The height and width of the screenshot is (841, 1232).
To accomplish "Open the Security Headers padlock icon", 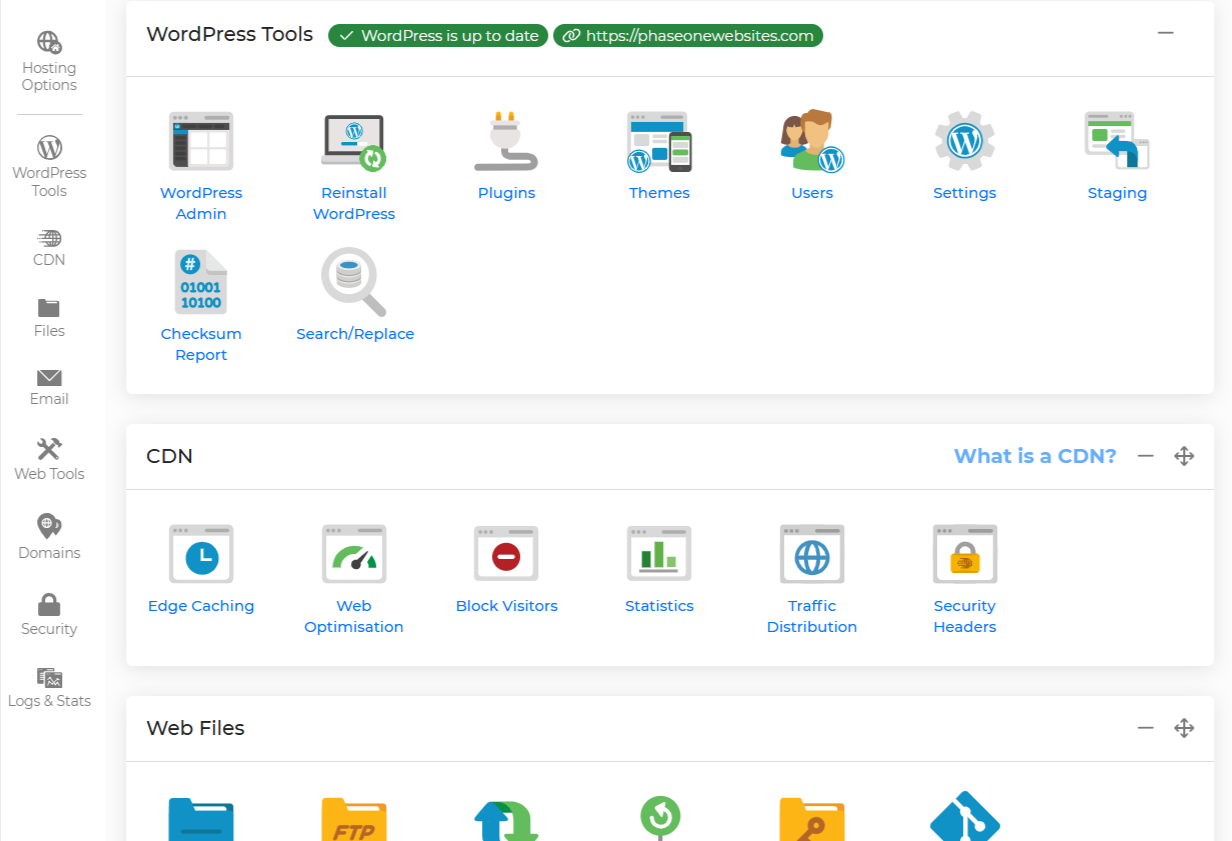I will point(965,555).
